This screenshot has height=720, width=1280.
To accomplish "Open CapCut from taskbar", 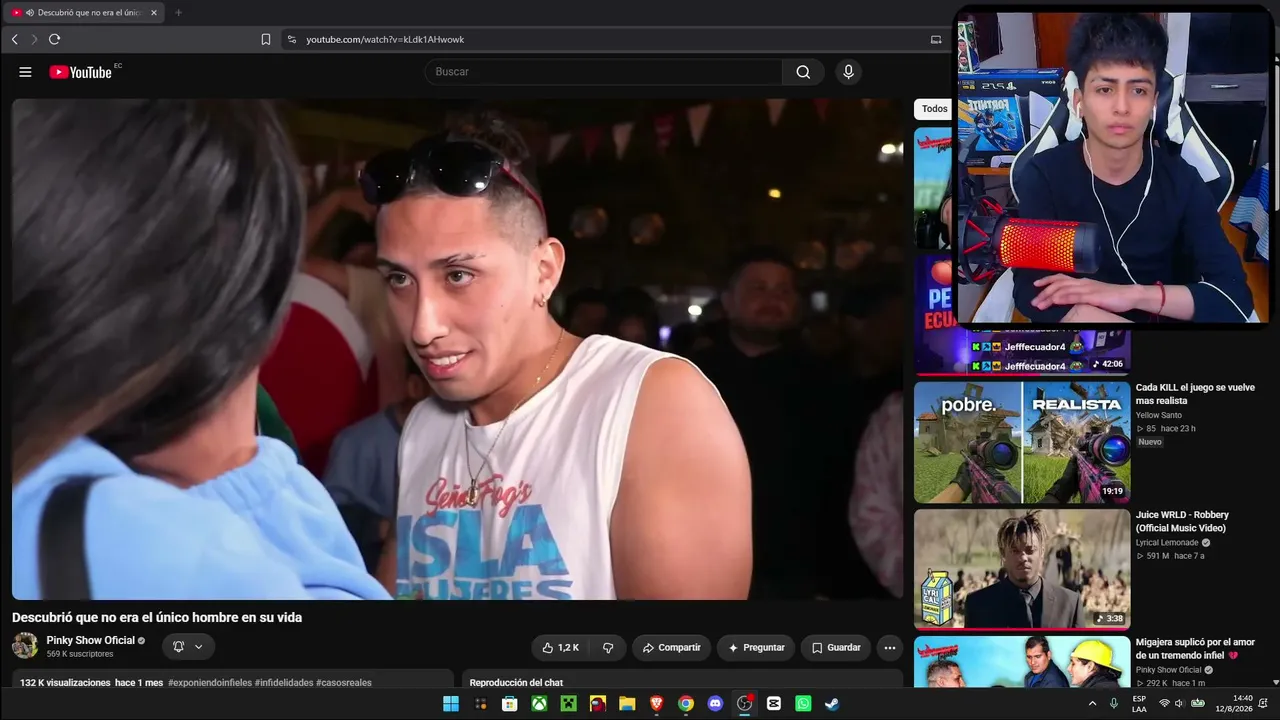I will click(x=774, y=704).
